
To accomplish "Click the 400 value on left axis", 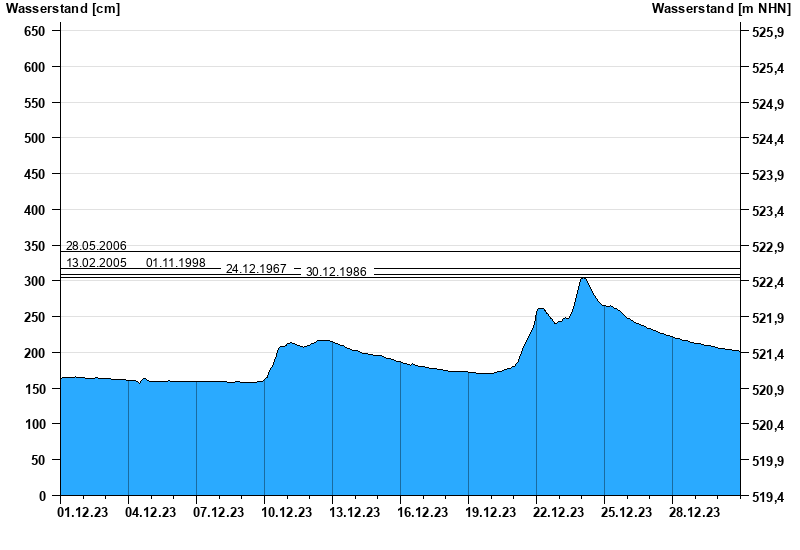I will click(35, 210).
